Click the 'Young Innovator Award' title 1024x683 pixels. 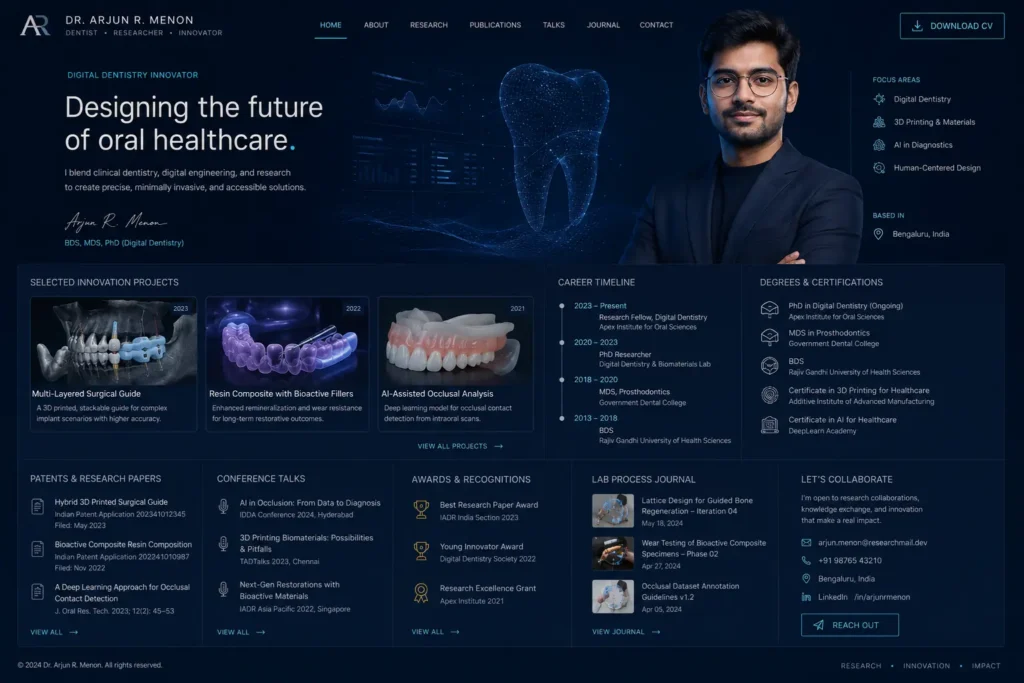(481, 547)
